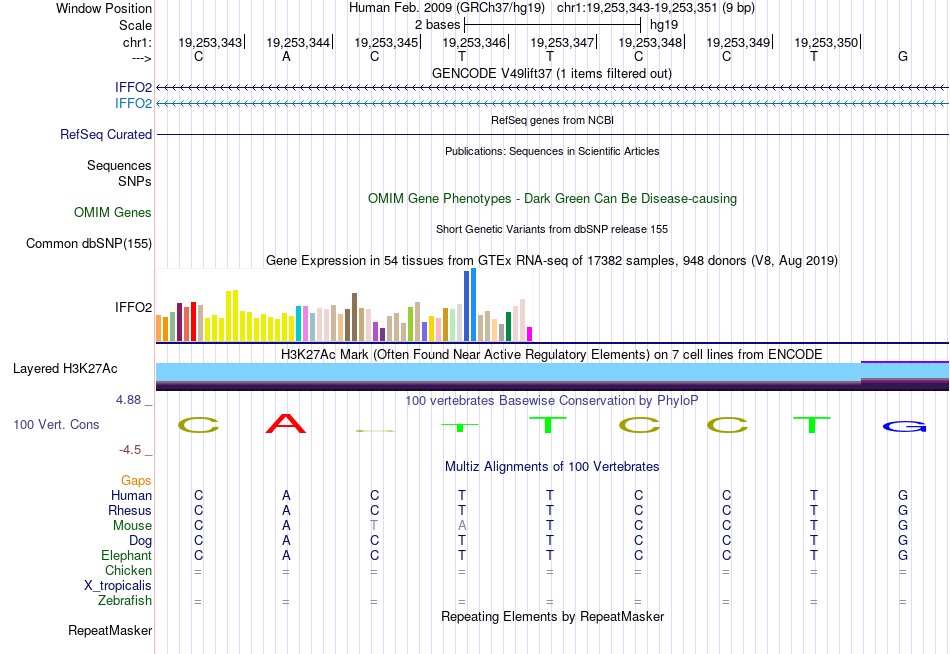Click ruler position label 19,253,345
The image size is (950, 654).
pos(386,42)
